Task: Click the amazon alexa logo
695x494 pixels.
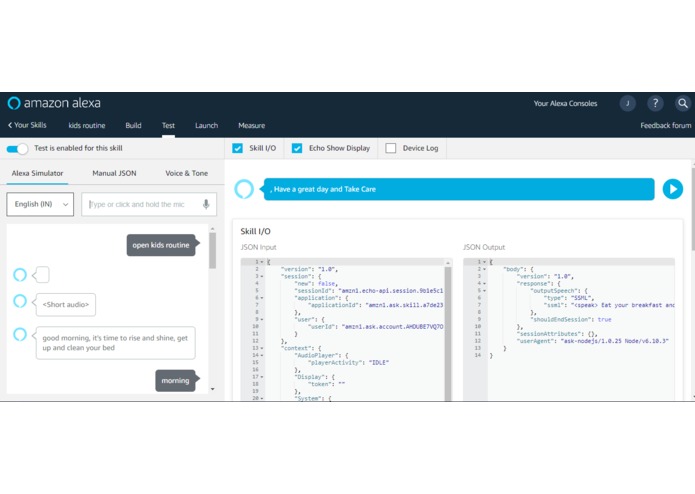Action: pos(54,103)
